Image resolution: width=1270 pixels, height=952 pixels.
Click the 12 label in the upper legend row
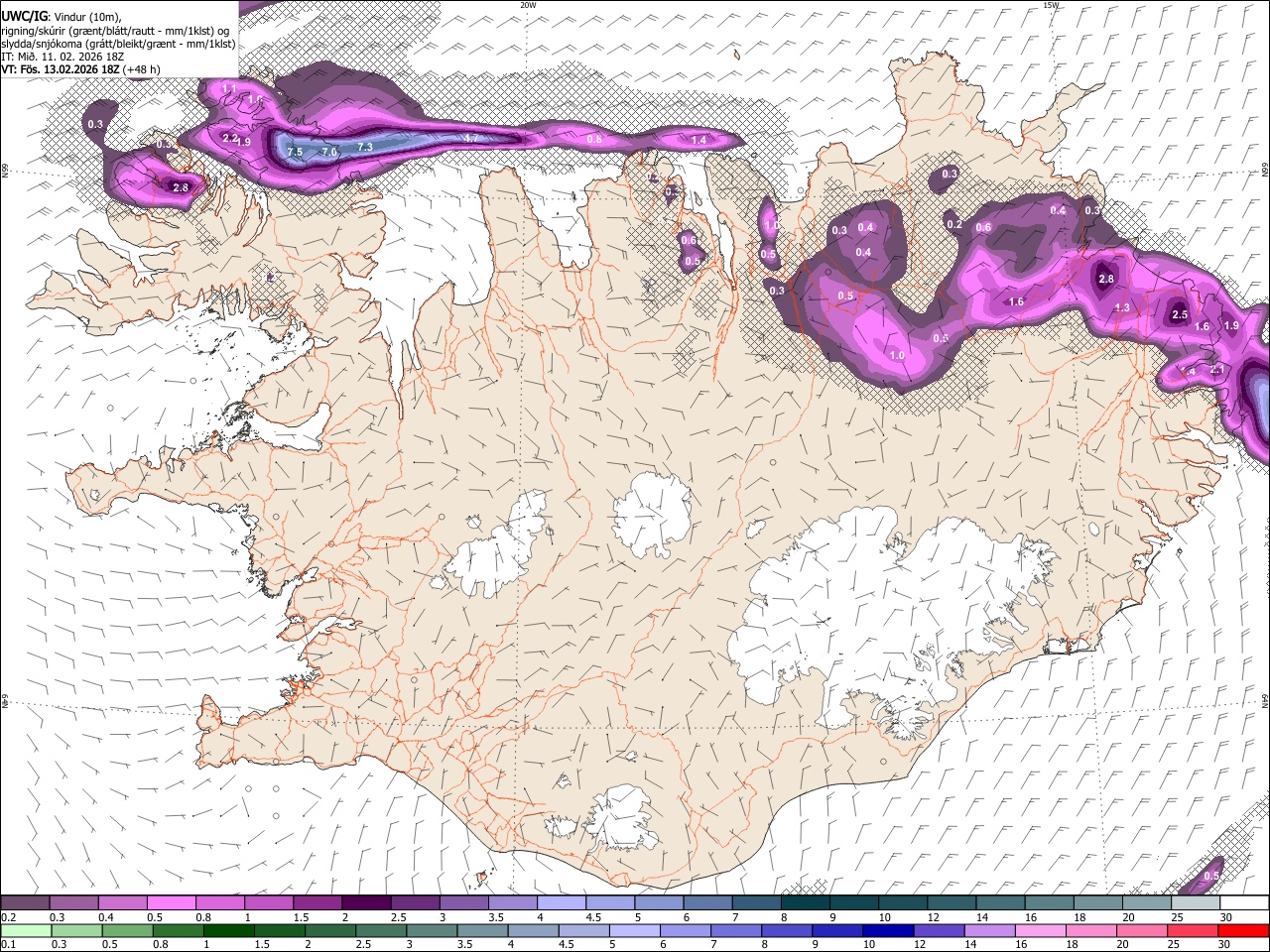pyautogui.click(x=933, y=917)
